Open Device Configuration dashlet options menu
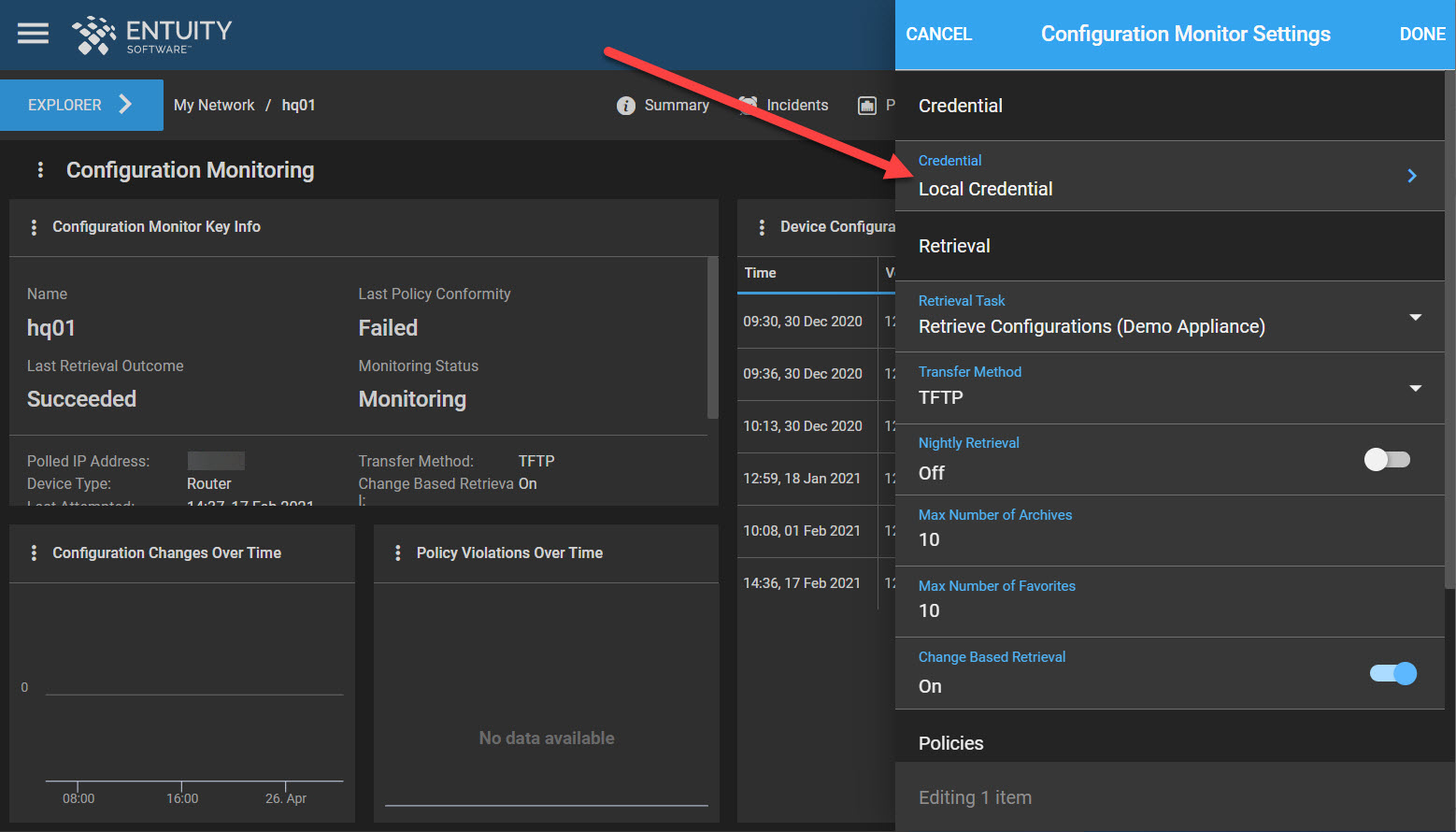 click(762, 227)
